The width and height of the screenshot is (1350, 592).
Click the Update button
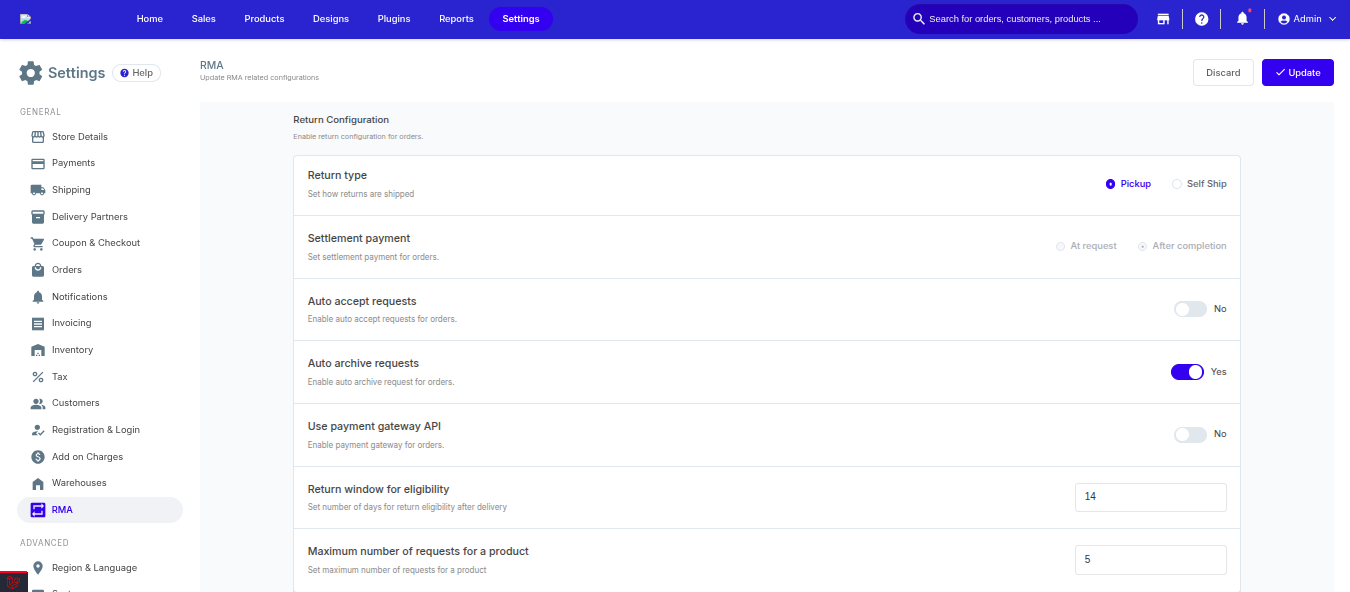[x=1298, y=73]
